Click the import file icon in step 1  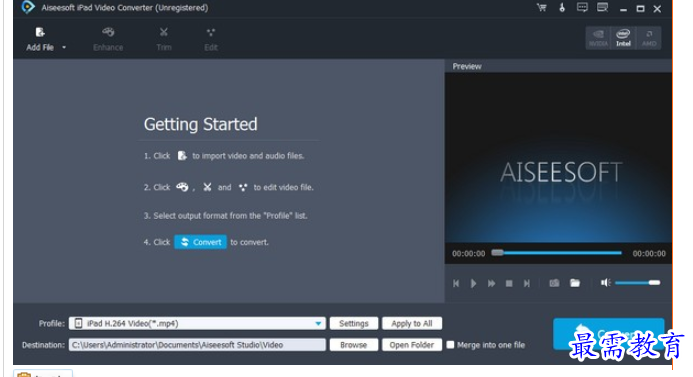[x=182, y=156]
